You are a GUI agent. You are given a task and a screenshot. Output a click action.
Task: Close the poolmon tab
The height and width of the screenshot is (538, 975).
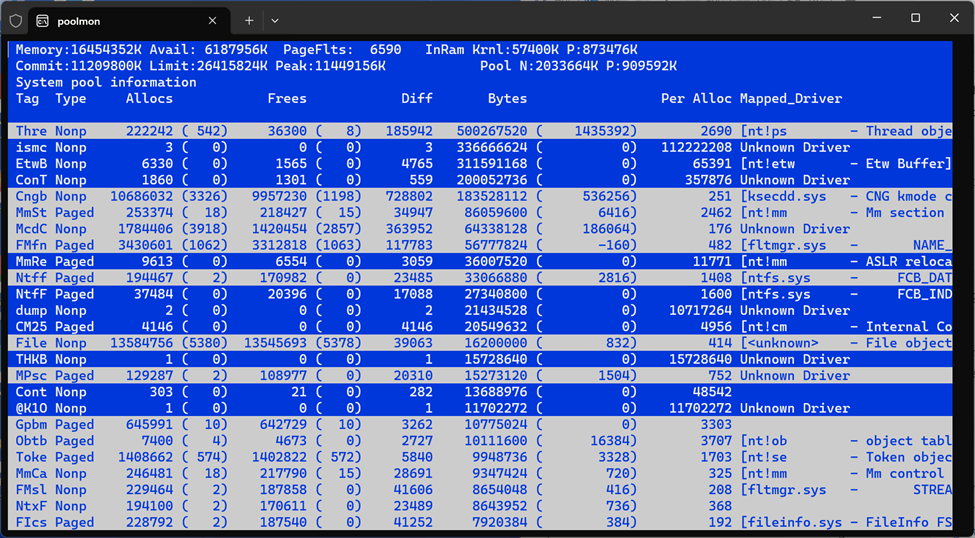click(212, 21)
